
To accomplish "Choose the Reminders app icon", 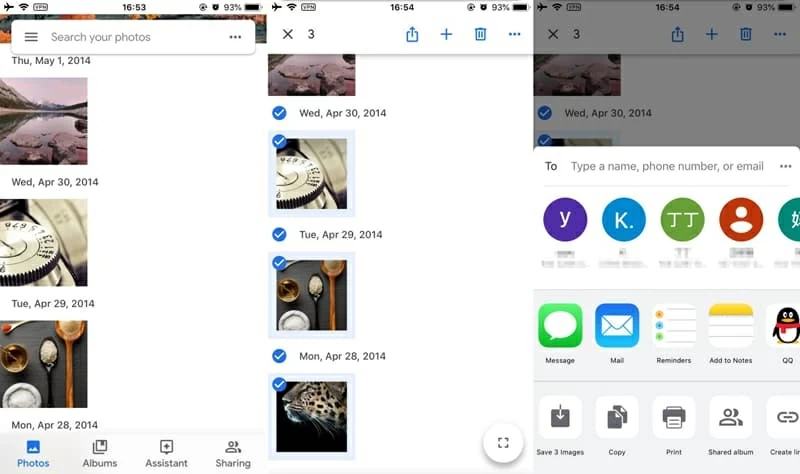I will click(x=674, y=326).
